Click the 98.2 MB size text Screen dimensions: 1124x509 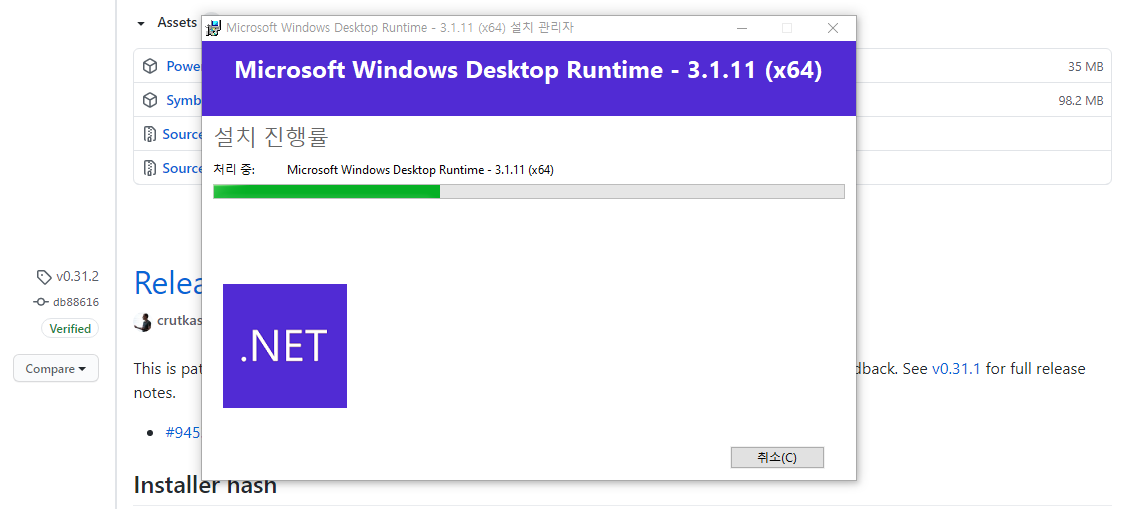point(1080,100)
